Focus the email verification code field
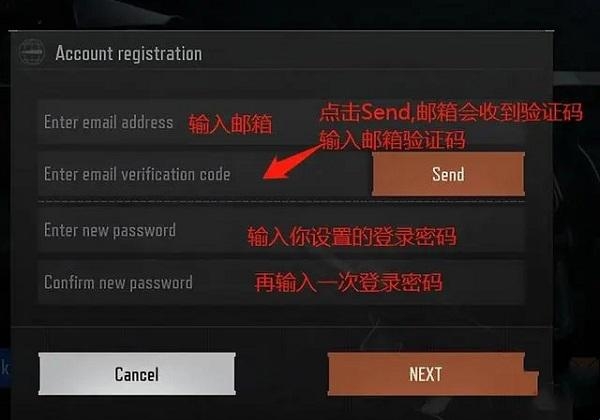600x420 pixels. [x=204, y=174]
